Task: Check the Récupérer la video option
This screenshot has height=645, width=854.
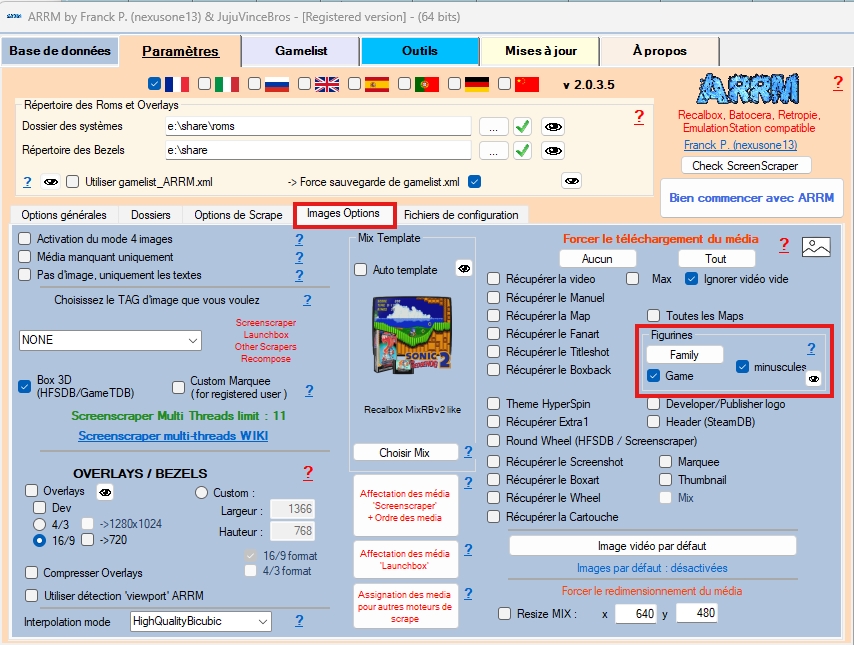Action: [x=494, y=279]
